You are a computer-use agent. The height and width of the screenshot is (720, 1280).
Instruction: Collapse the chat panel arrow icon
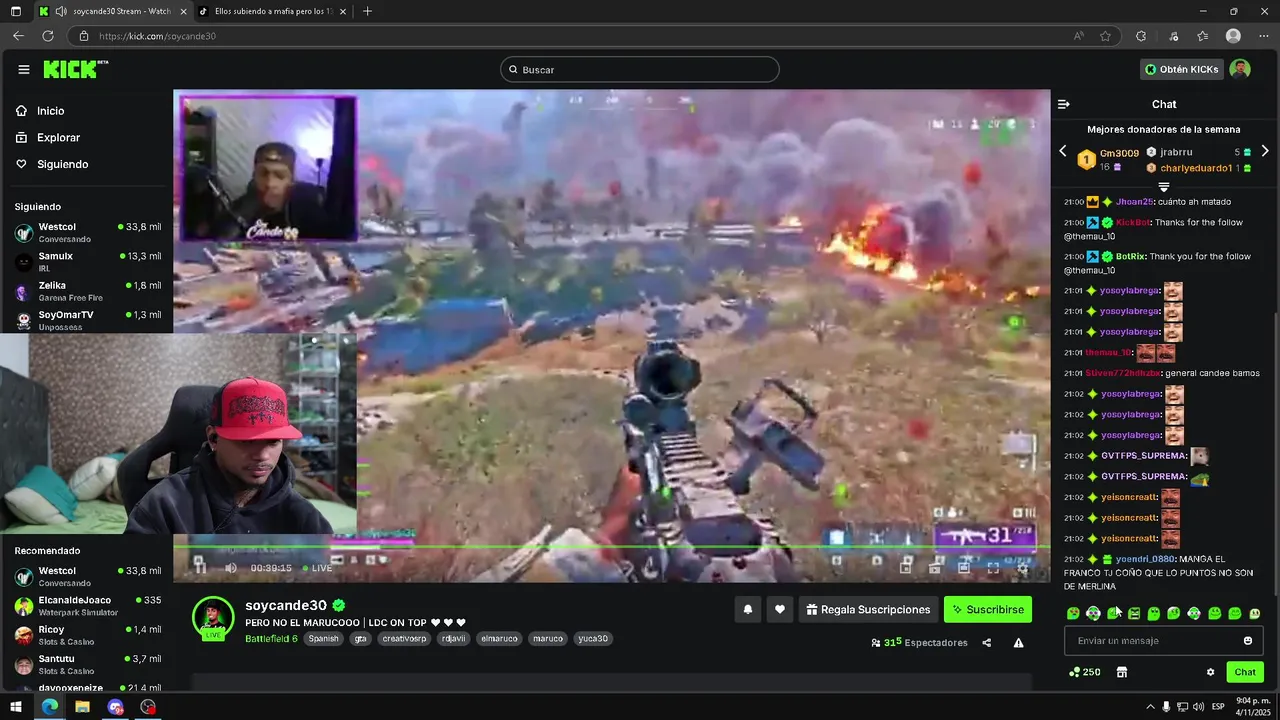(1064, 104)
